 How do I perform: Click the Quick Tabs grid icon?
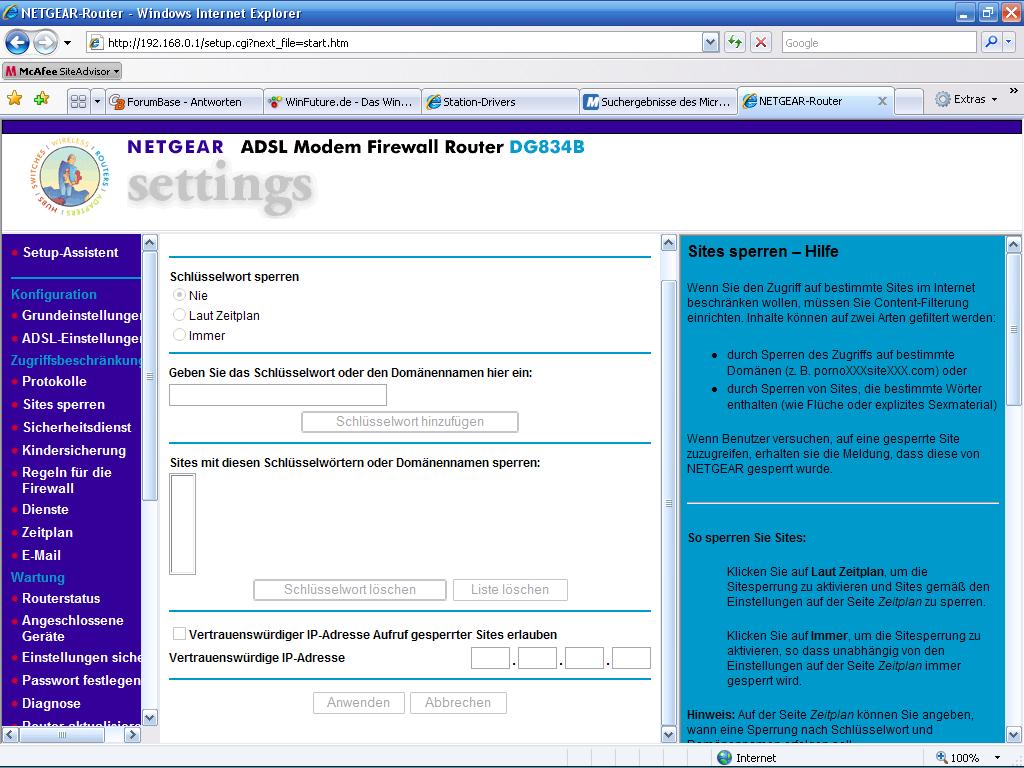coord(78,101)
